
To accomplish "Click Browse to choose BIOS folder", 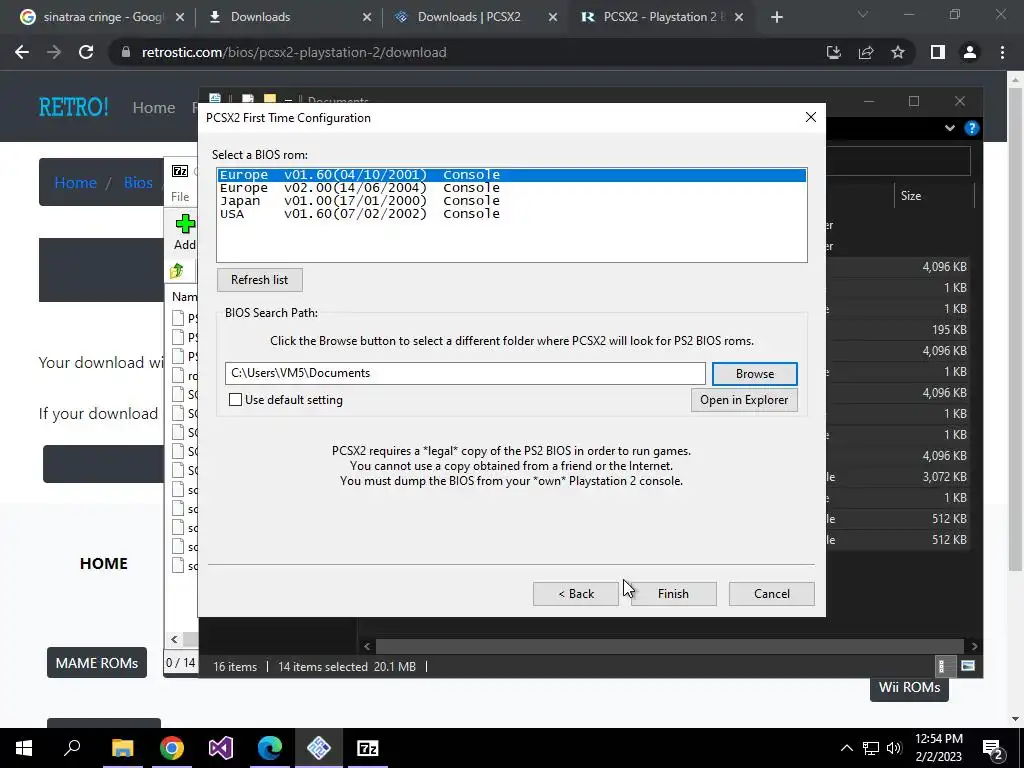I will [754, 374].
